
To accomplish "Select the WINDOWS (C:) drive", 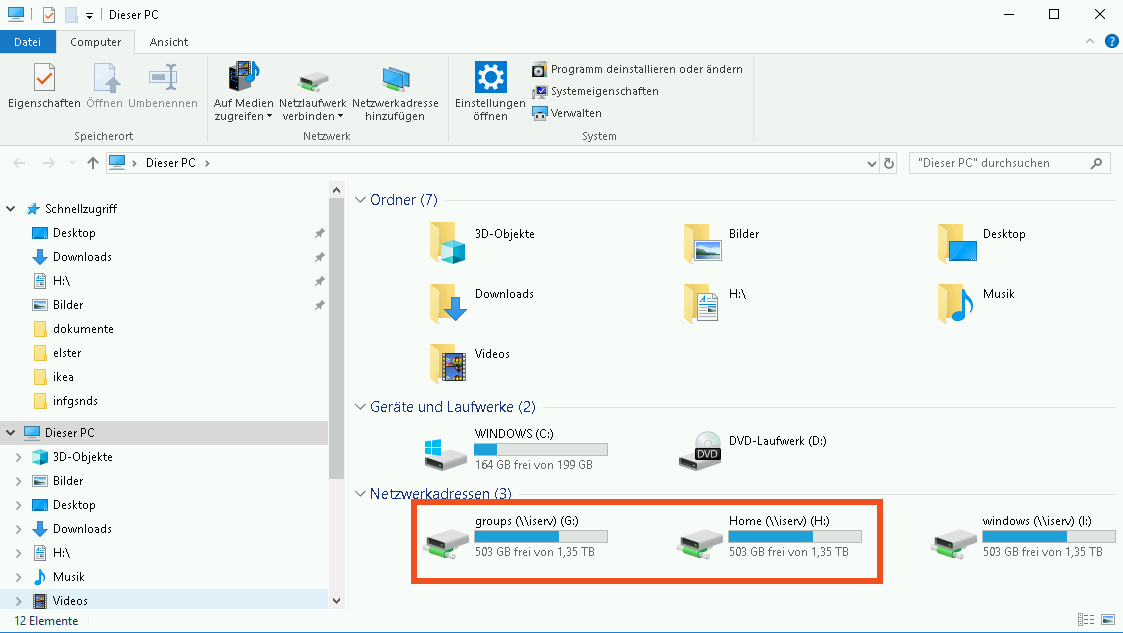I will pyautogui.click(x=516, y=449).
